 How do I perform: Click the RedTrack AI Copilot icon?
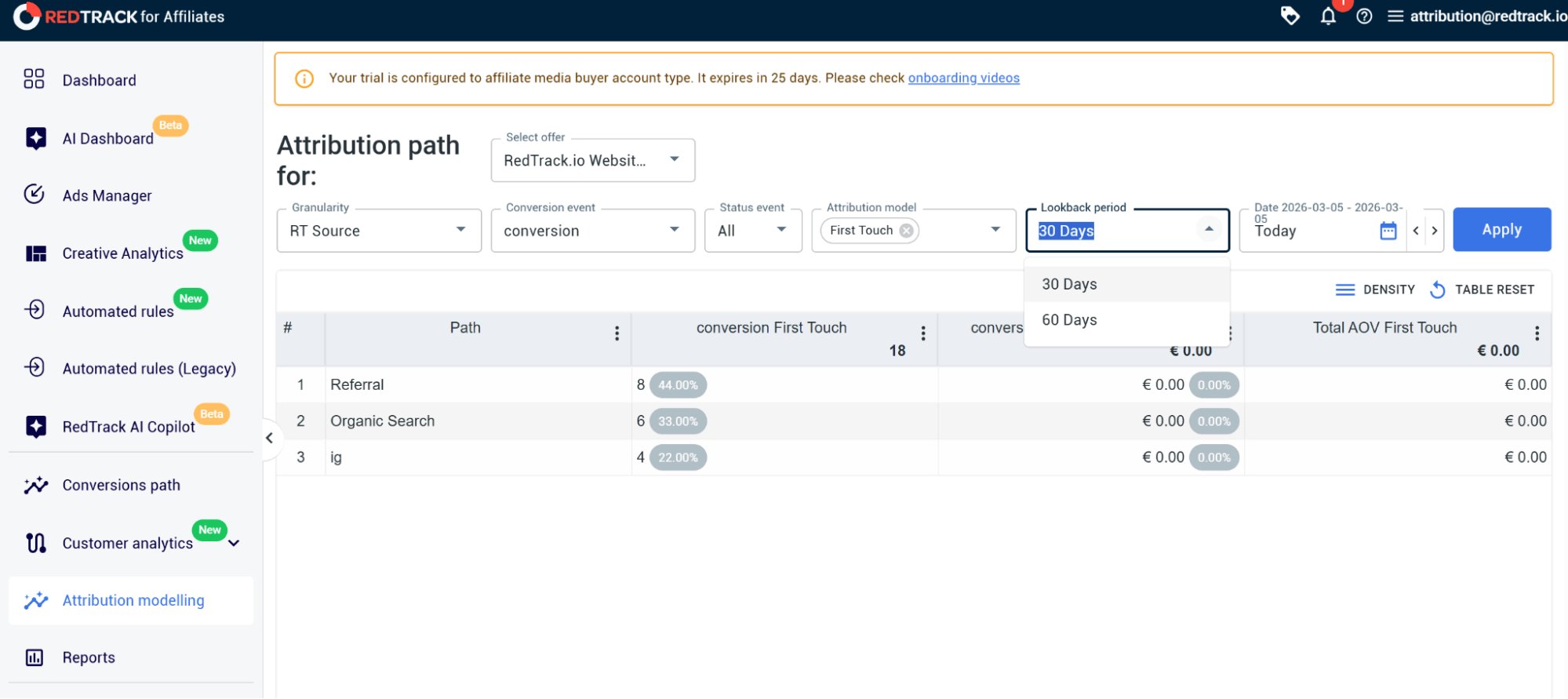point(35,426)
